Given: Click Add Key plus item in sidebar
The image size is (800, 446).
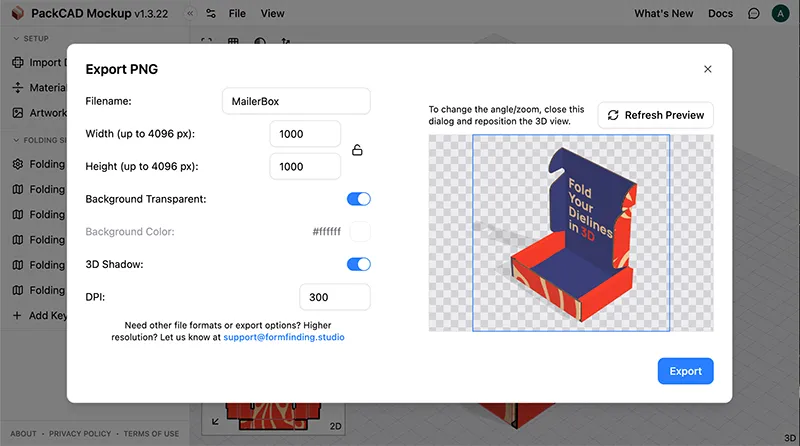Looking at the screenshot, I should pyautogui.click(x=39, y=315).
